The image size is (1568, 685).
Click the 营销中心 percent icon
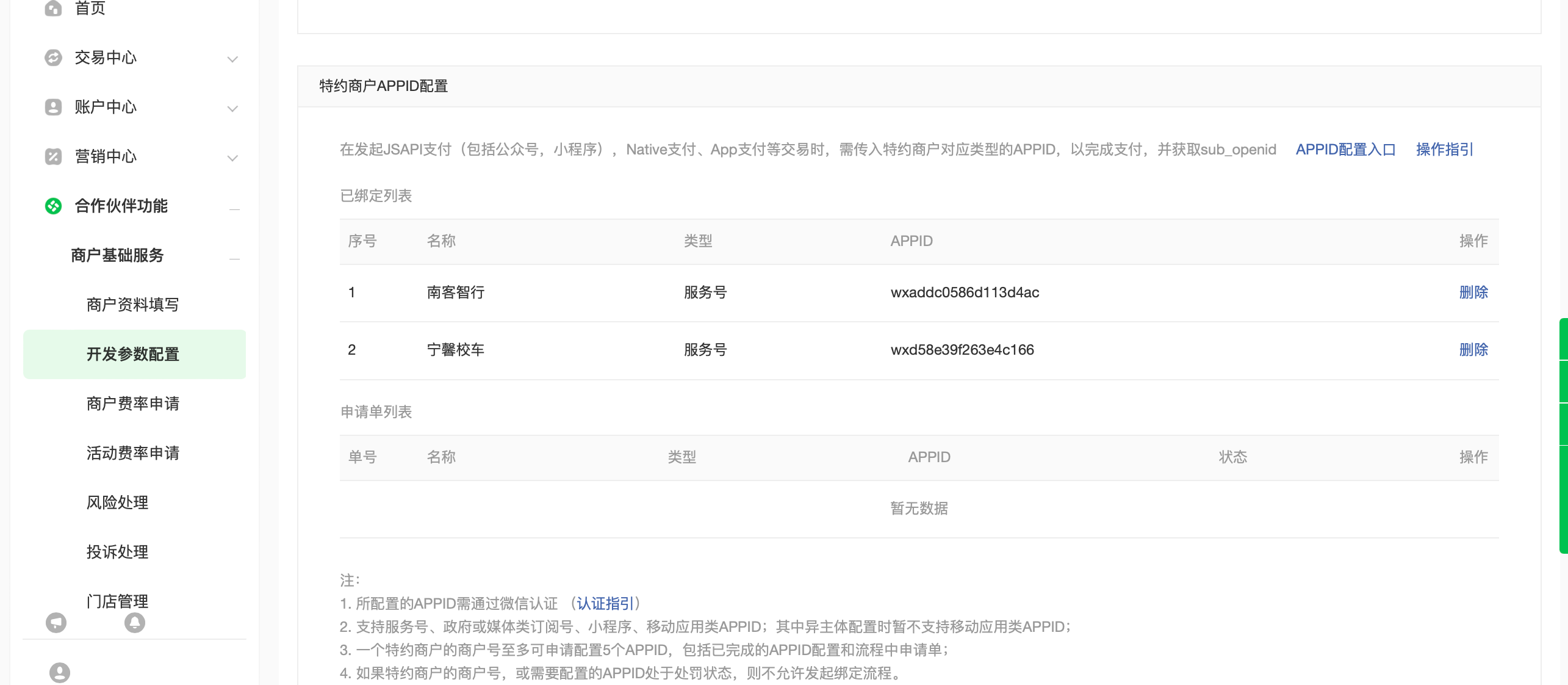(x=54, y=156)
